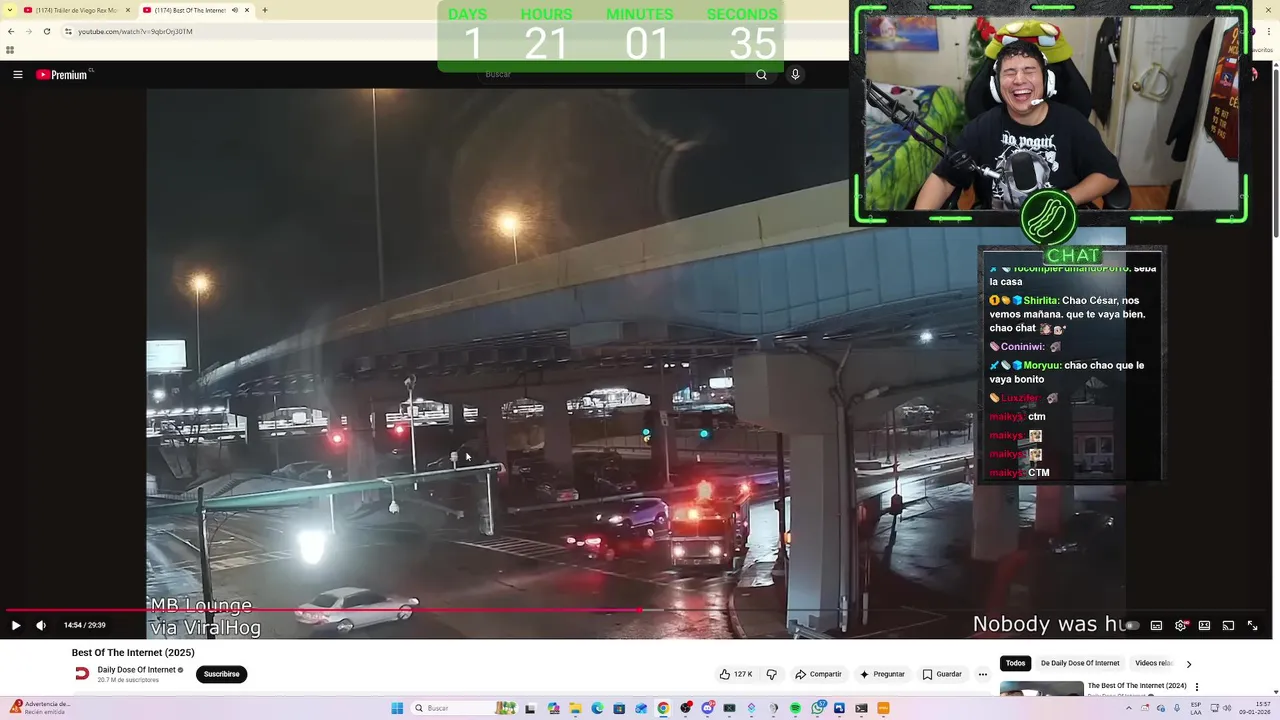1280x720 pixels.
Task: Open the player settings gear
Action: point(1180,625)
